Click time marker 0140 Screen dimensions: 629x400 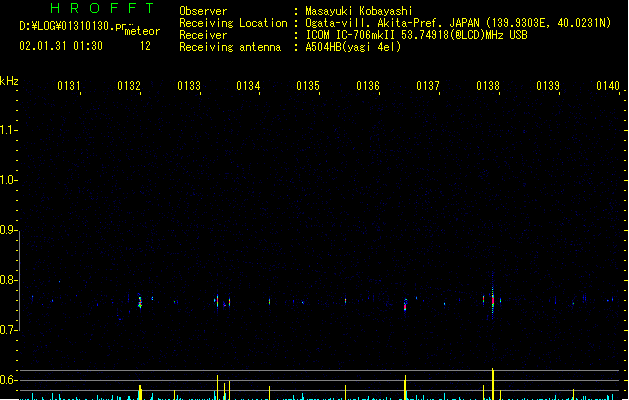[x=608, y=86]
